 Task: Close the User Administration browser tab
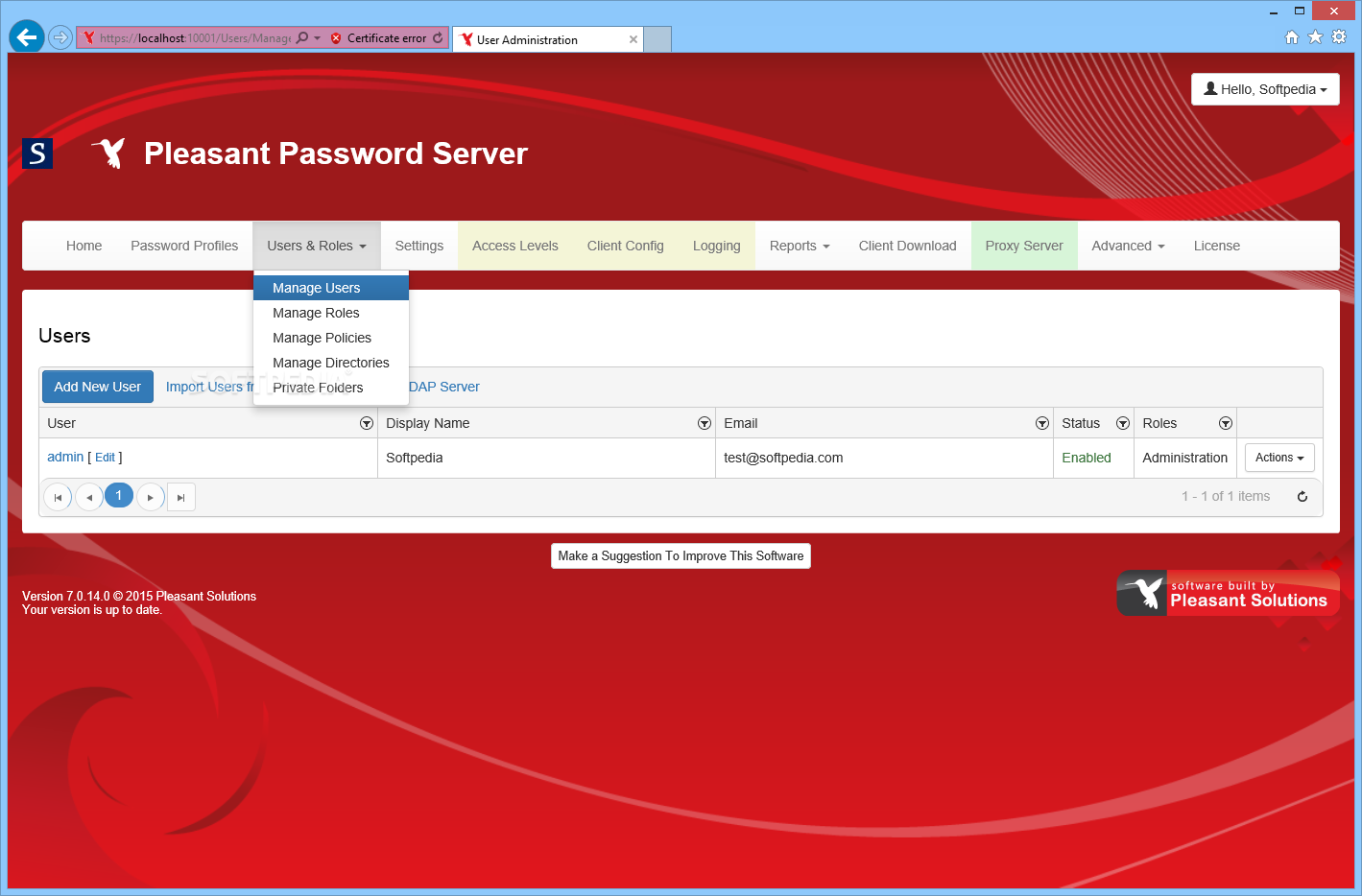[x=633, y=39]
